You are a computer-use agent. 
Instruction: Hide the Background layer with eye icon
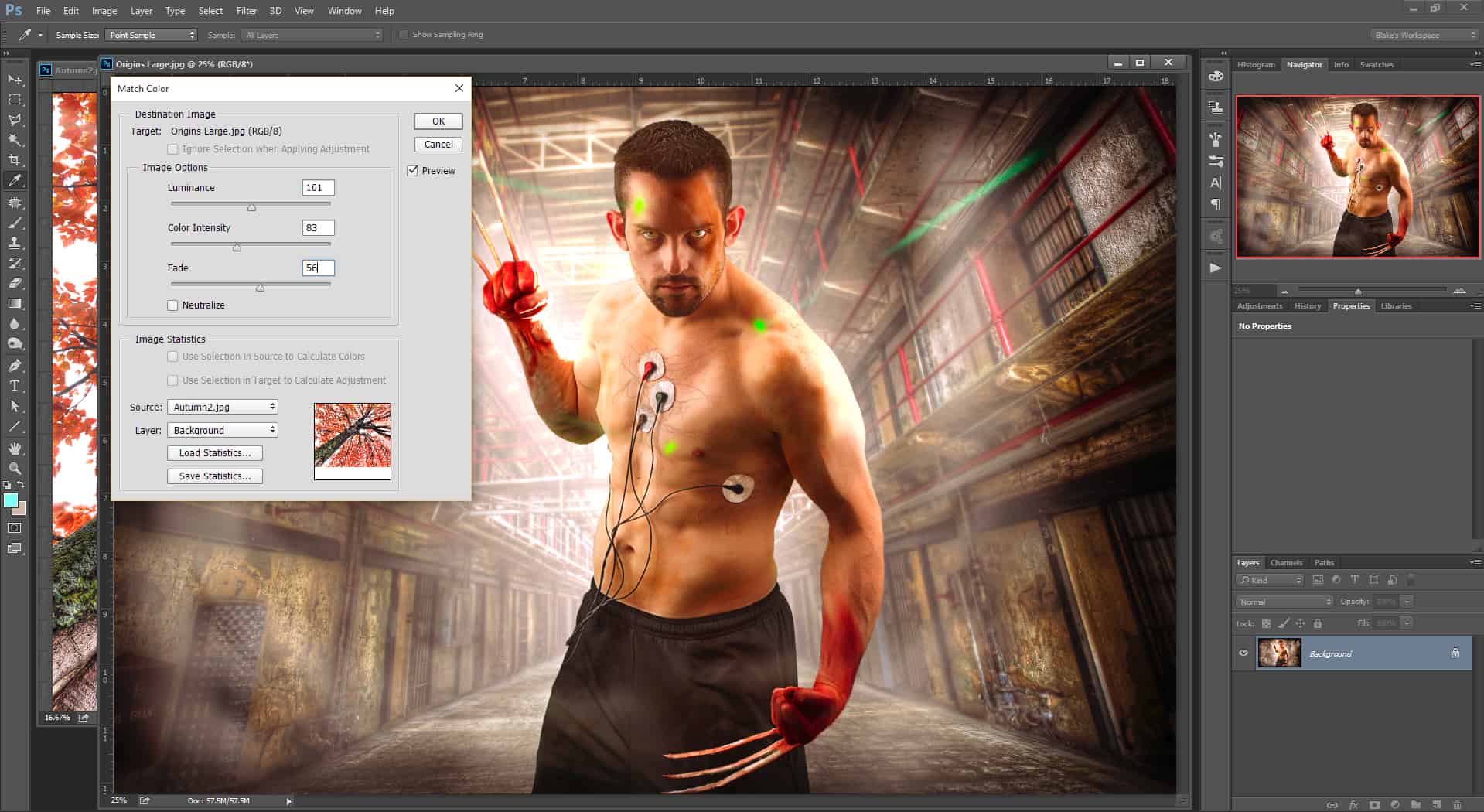(x=1243, y=653)
